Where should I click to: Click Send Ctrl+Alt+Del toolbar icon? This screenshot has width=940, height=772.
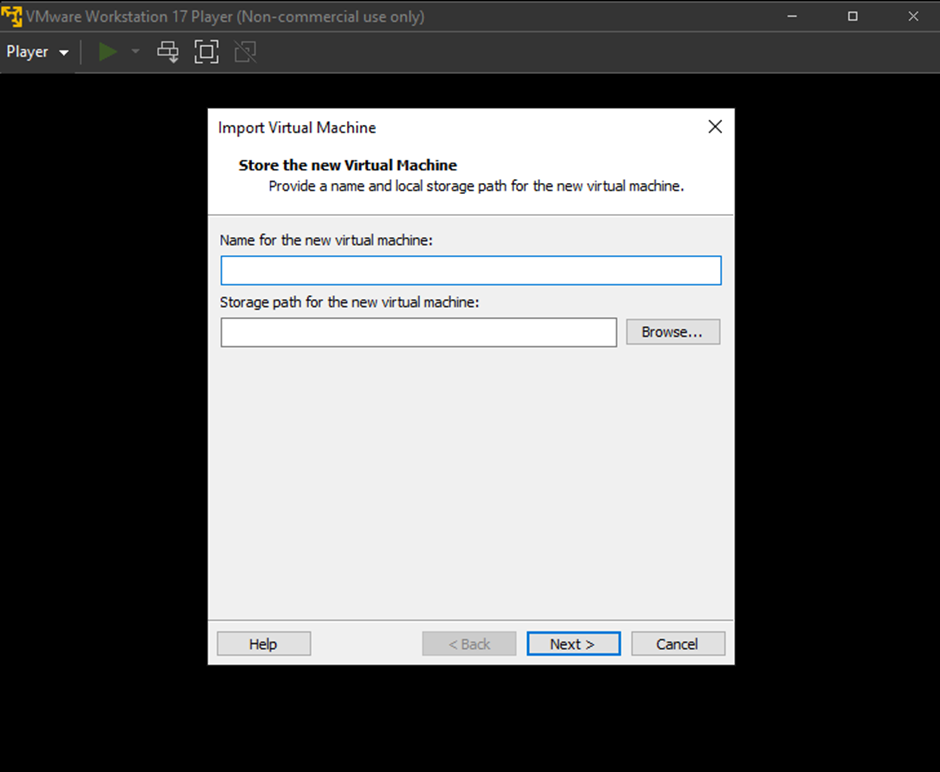pos(168,52)
